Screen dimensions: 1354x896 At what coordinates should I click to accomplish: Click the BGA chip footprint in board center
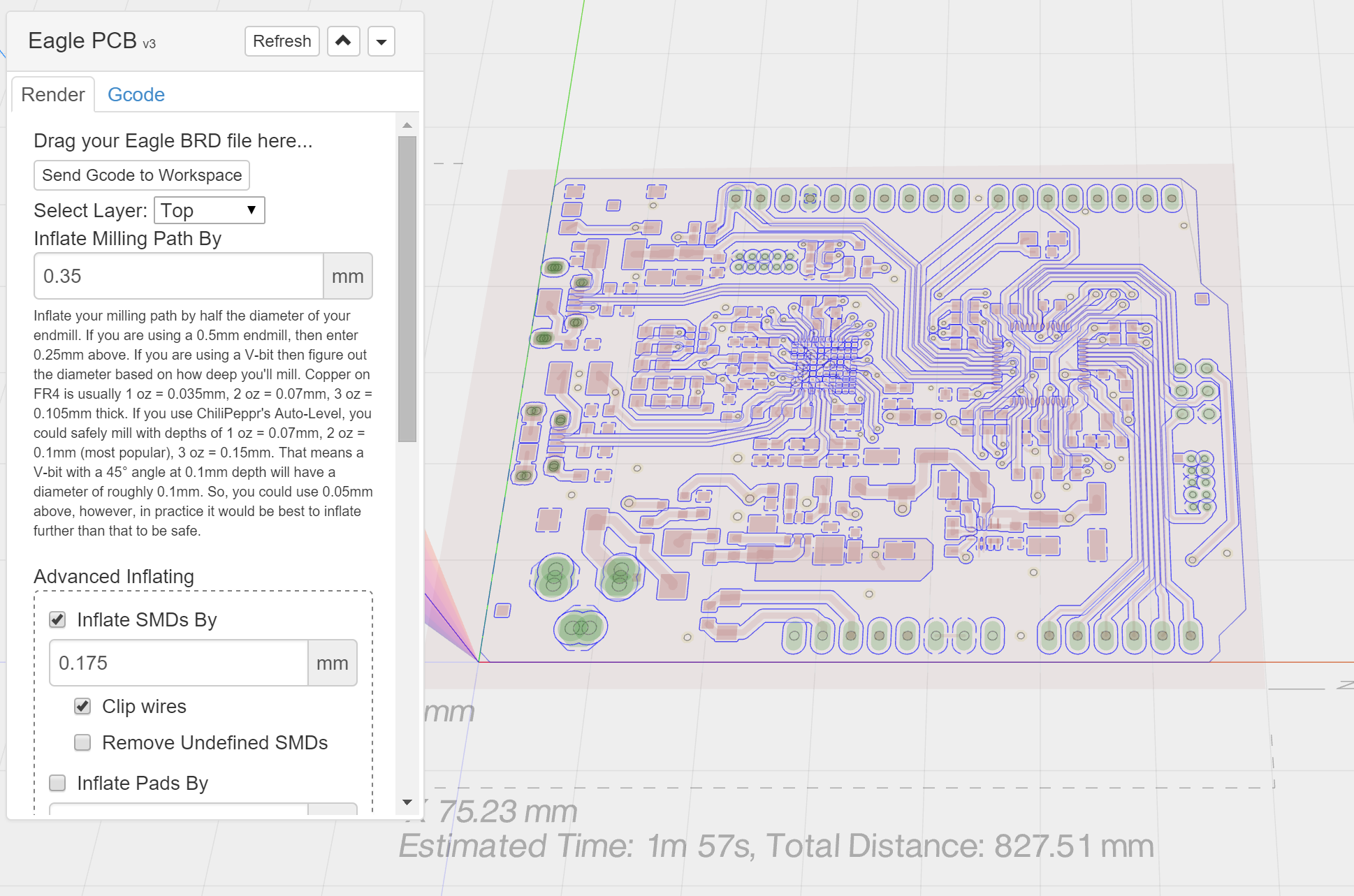[824, 363]
